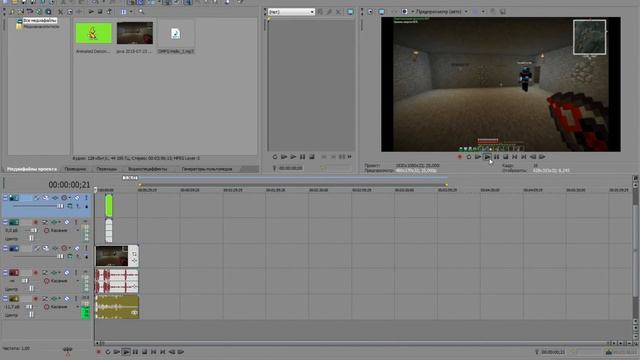Select the yellow audio clip on the timeline
Screen dimensions: 640x360
pos(117,307)
